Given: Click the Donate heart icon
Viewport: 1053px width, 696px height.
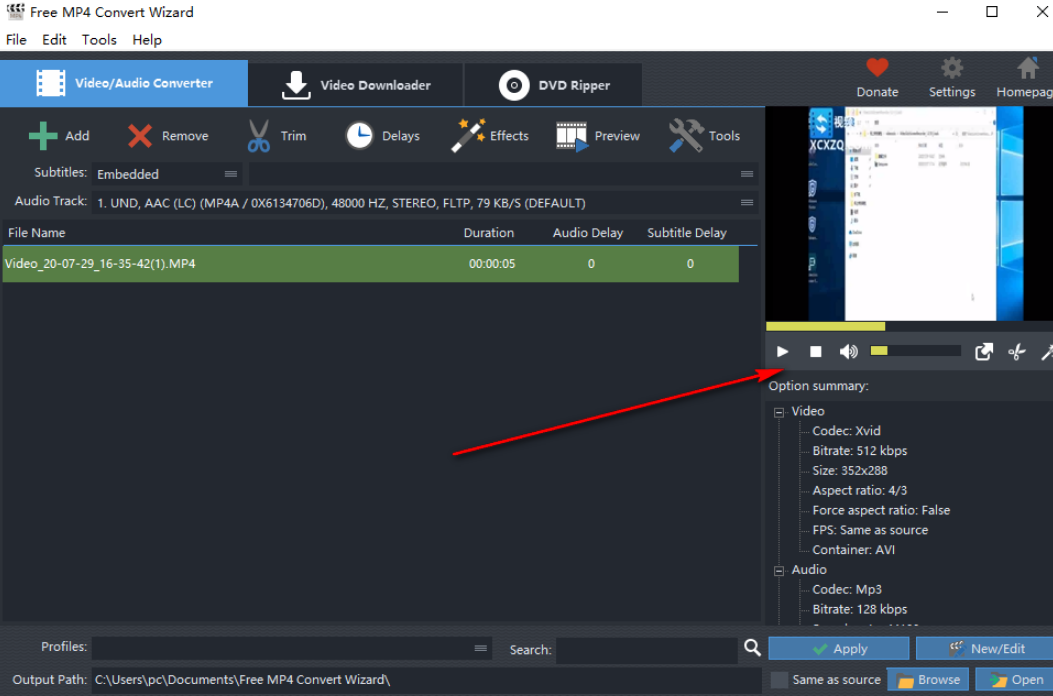Looking at the screenshot, I should point(877,67).
